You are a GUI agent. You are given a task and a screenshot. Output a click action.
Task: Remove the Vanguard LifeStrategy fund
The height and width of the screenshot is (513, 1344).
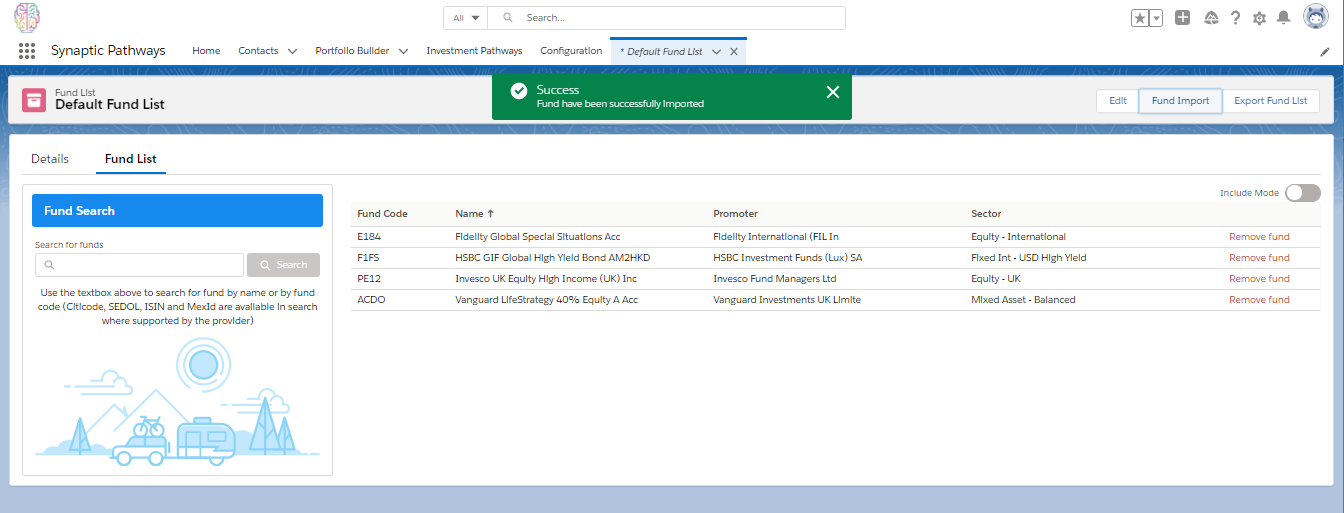coord(1258,300)
